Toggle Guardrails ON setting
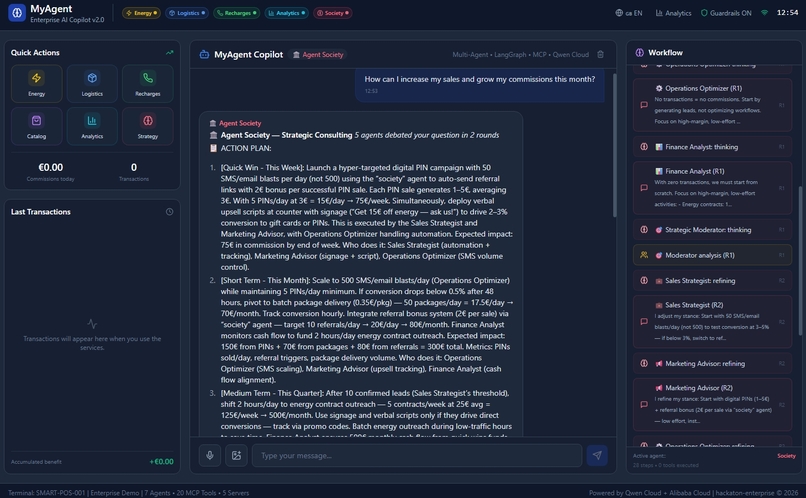This screenshot has width=806, height=498. 726,13
